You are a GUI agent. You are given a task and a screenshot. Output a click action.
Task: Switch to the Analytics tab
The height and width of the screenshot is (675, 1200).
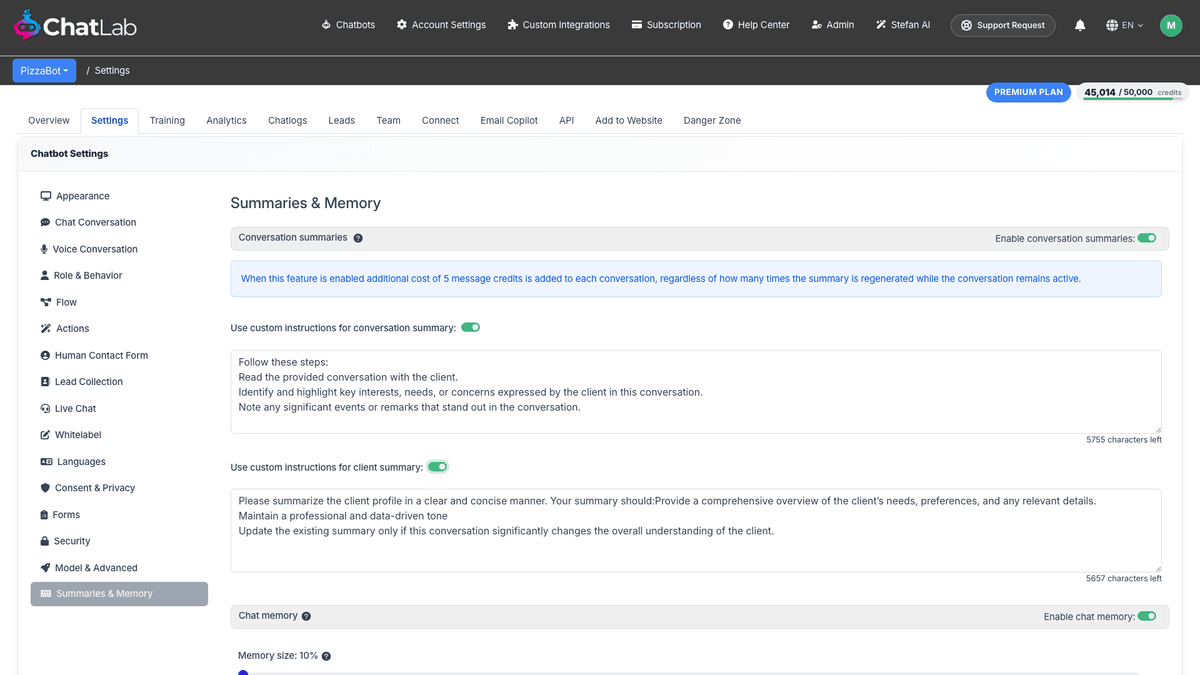(x=226, y=120)
